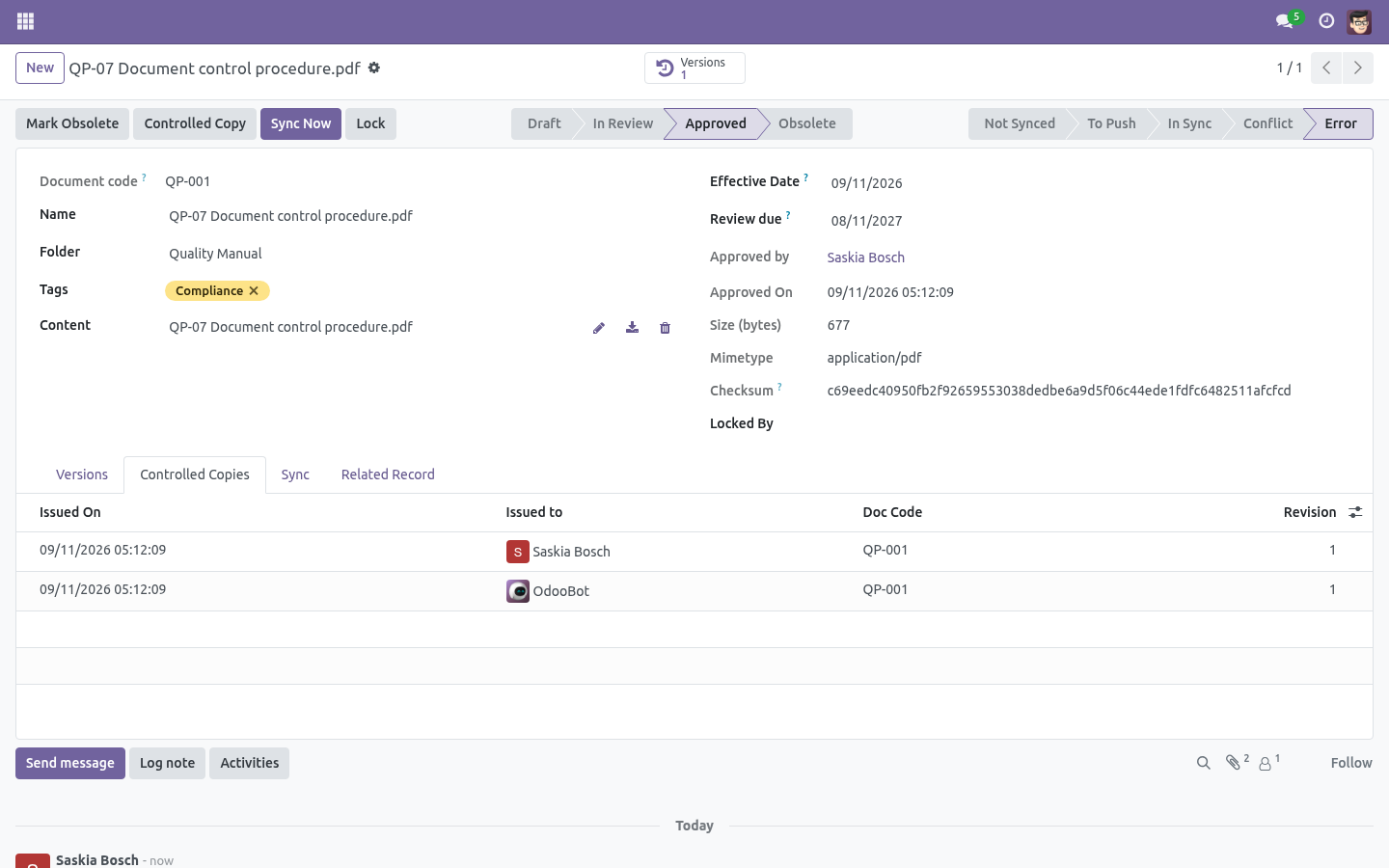This screenshot has height=868, width=1389.
Task: Set sync status to To Push
Action: pyautogui.click(x=1111, y=123)
